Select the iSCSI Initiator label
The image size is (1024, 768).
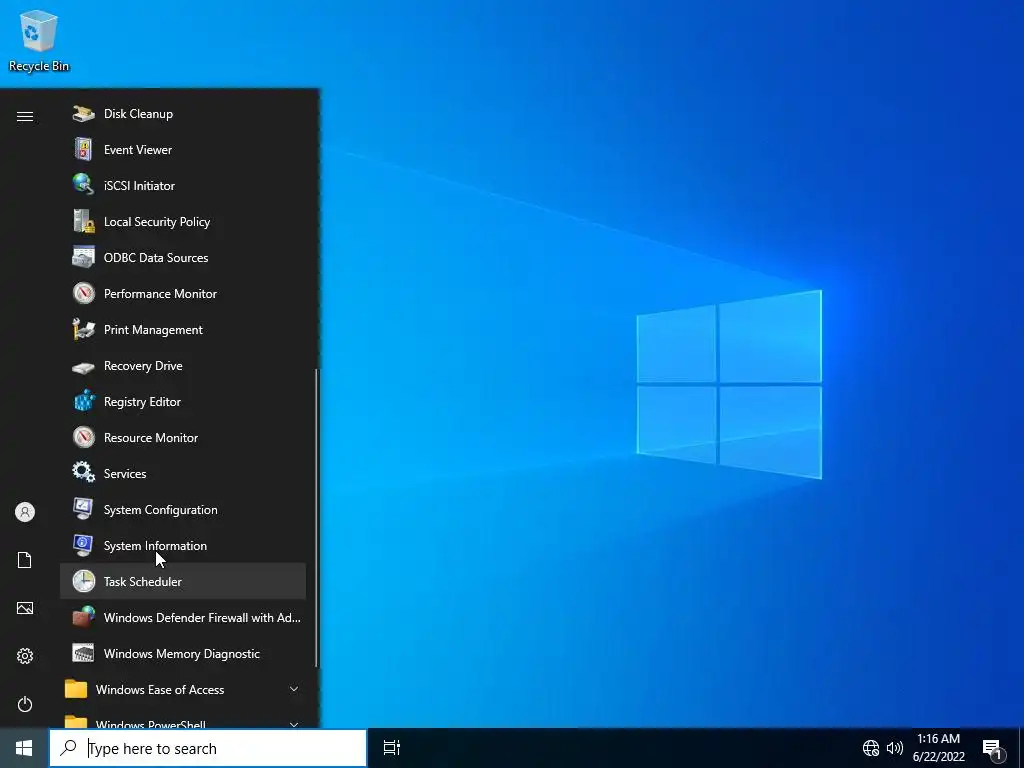[x=139, y=185]
